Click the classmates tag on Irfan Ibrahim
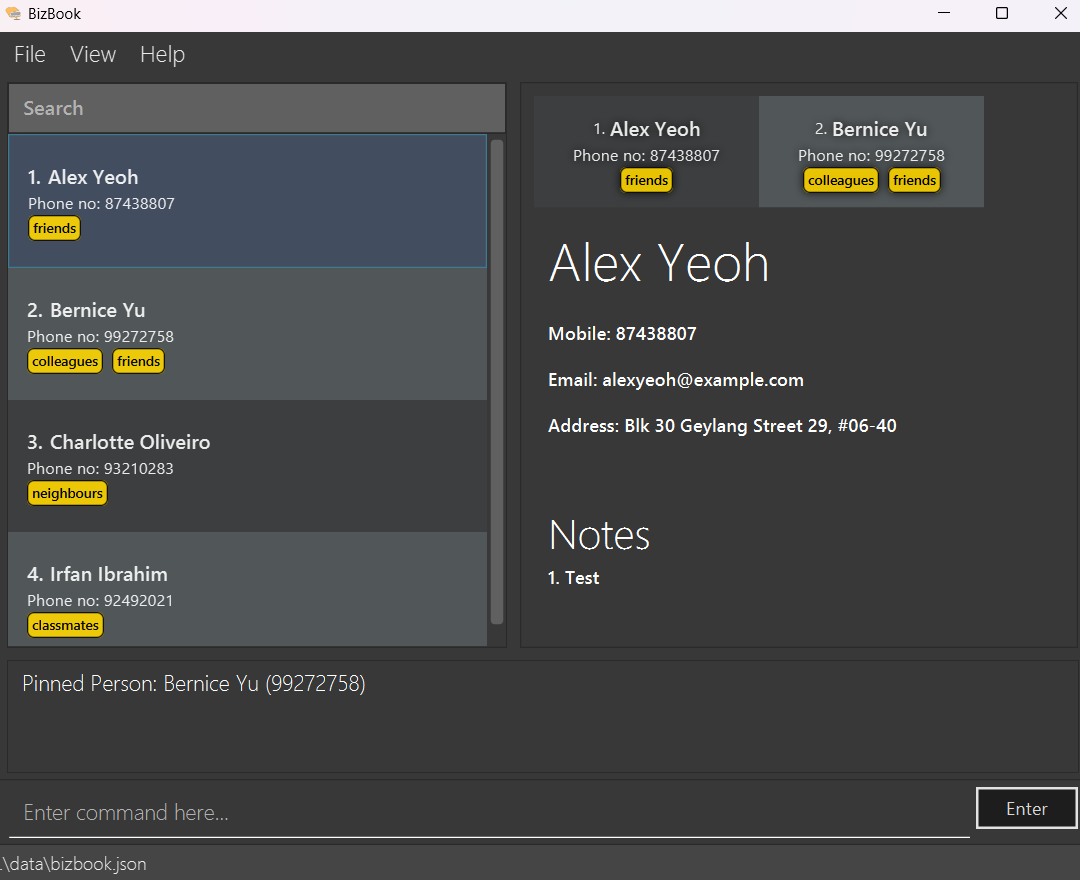Screen dimensions: 1080x880 [x=65, y=626]
